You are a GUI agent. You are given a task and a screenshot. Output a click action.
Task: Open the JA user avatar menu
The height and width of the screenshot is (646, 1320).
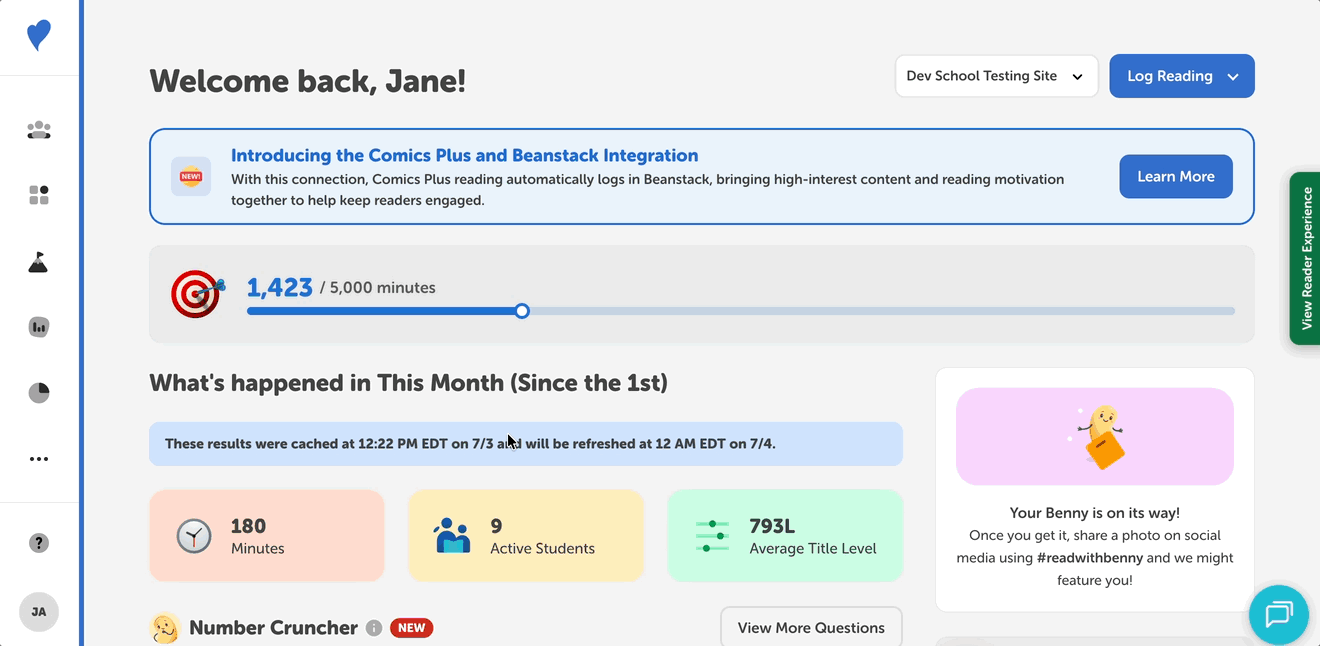click(39, 612)
